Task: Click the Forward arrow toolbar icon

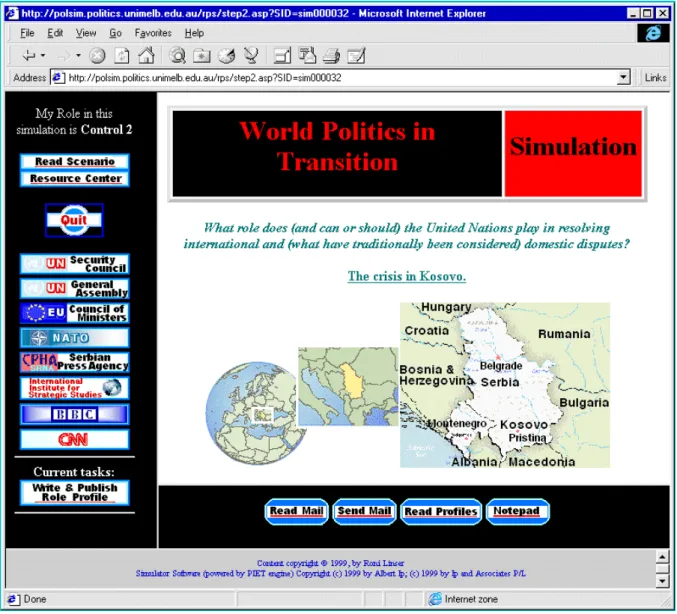Action: pos(64,56)
